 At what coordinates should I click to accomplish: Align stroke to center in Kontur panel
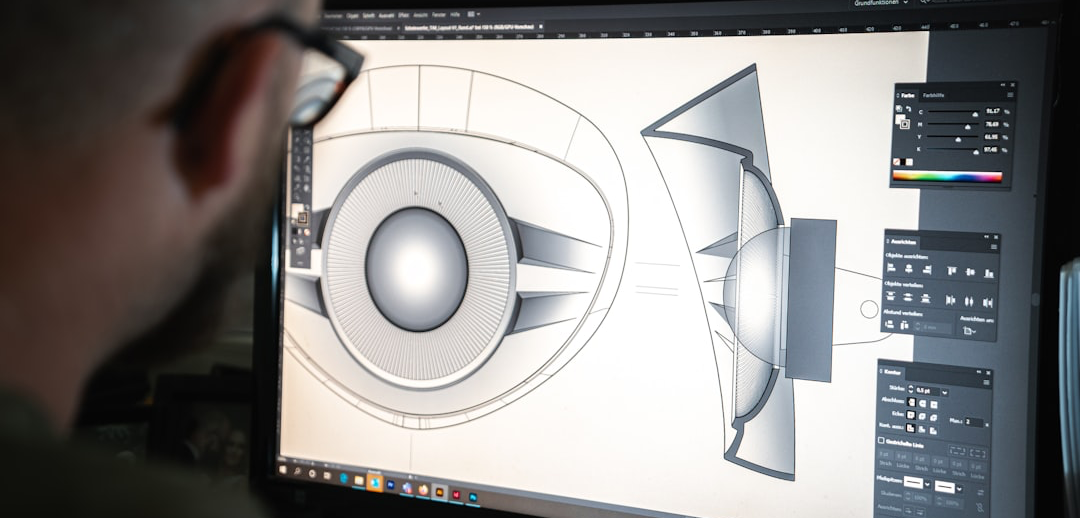[x=911, y=427]
